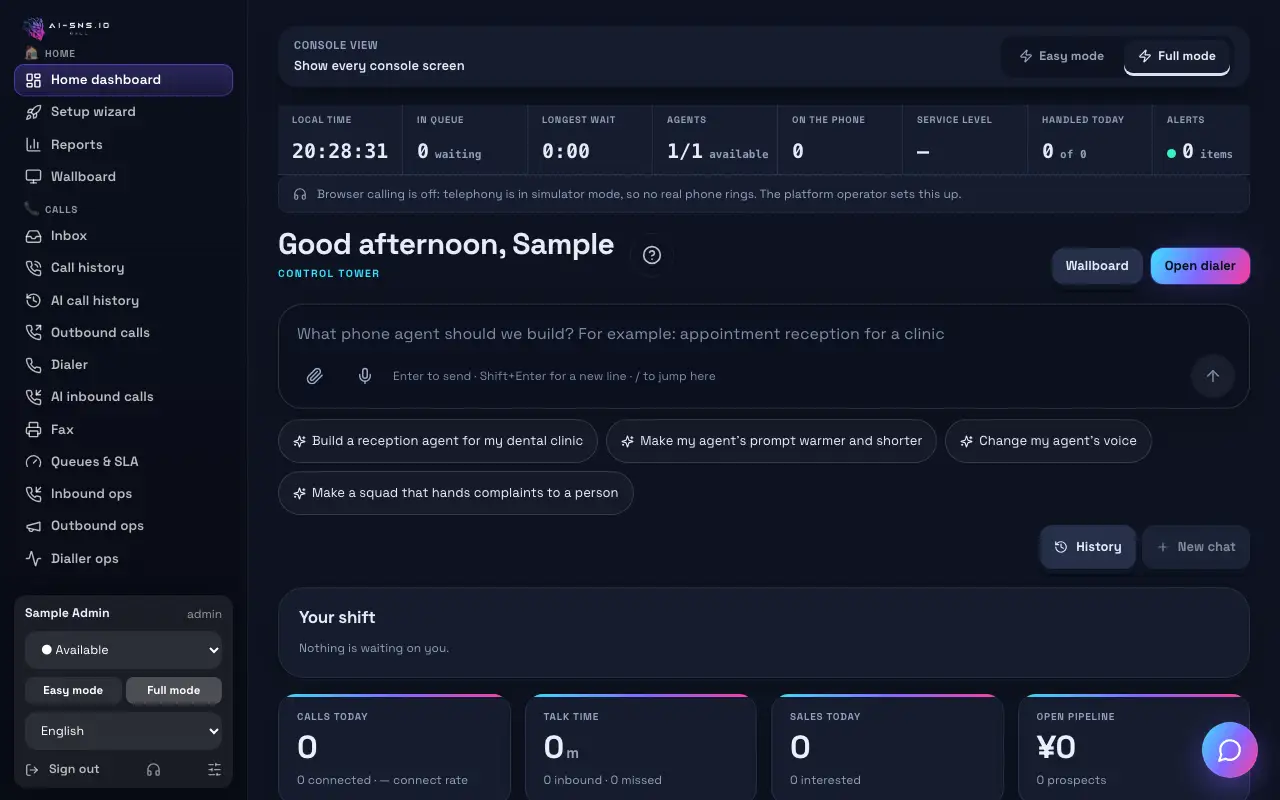Click the paperclip attachment icon
This screenshot has height=800, width=1280.
[x=314, y=376]
